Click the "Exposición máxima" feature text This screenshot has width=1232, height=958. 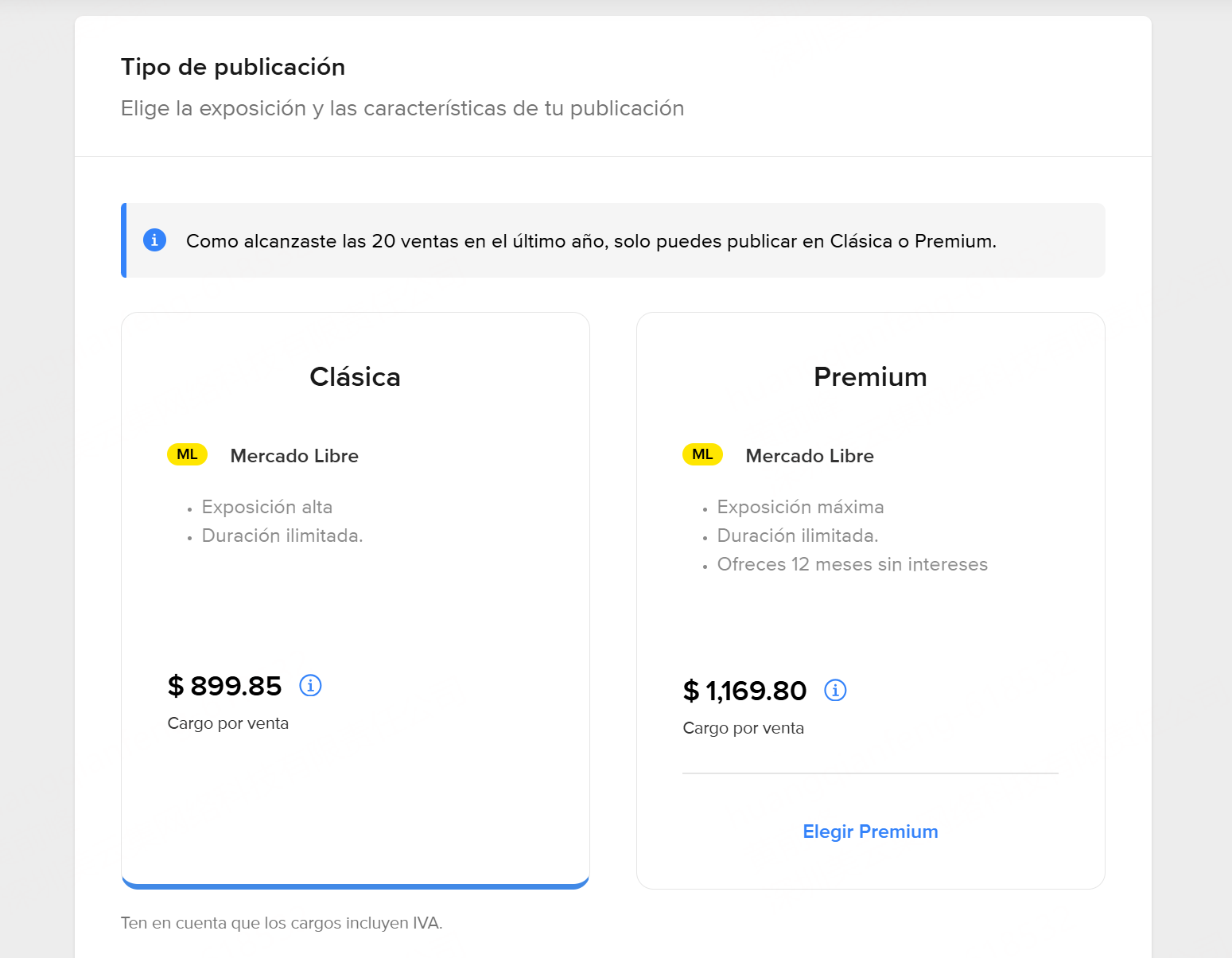click(800, 507)
